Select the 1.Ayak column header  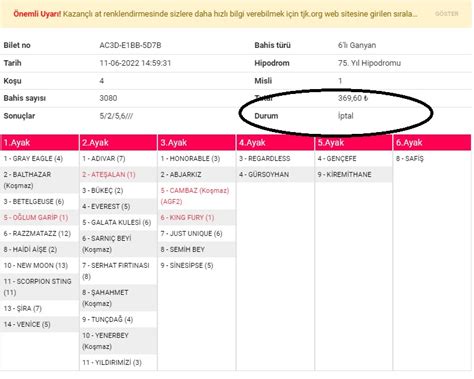39,143
